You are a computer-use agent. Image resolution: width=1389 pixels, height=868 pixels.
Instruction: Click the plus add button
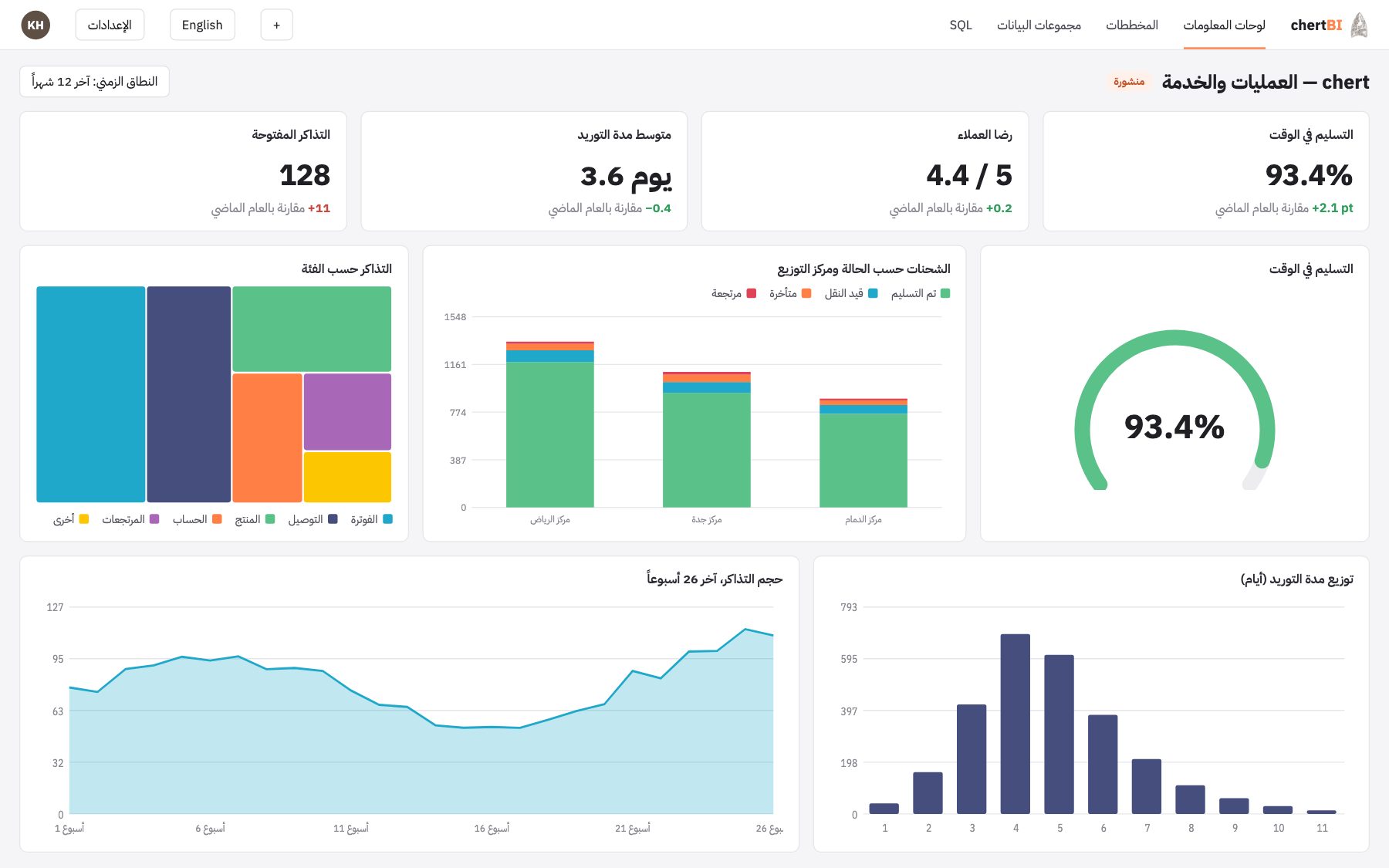pyautogui.click(x=277, y=25)
